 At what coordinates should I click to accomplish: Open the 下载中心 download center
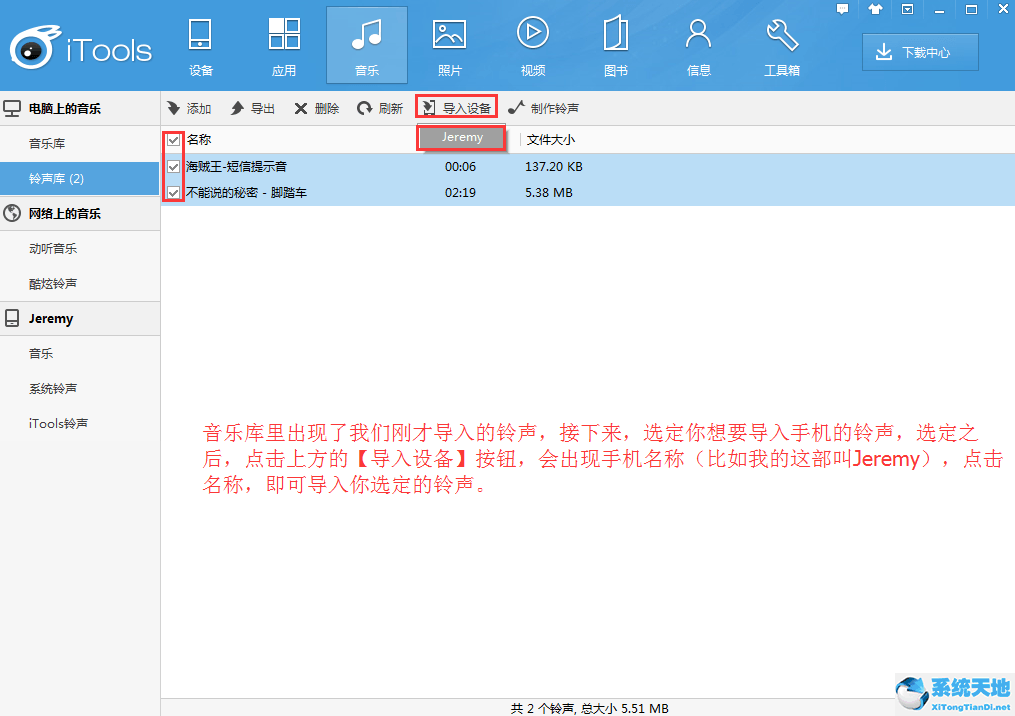tap(920, 53)
